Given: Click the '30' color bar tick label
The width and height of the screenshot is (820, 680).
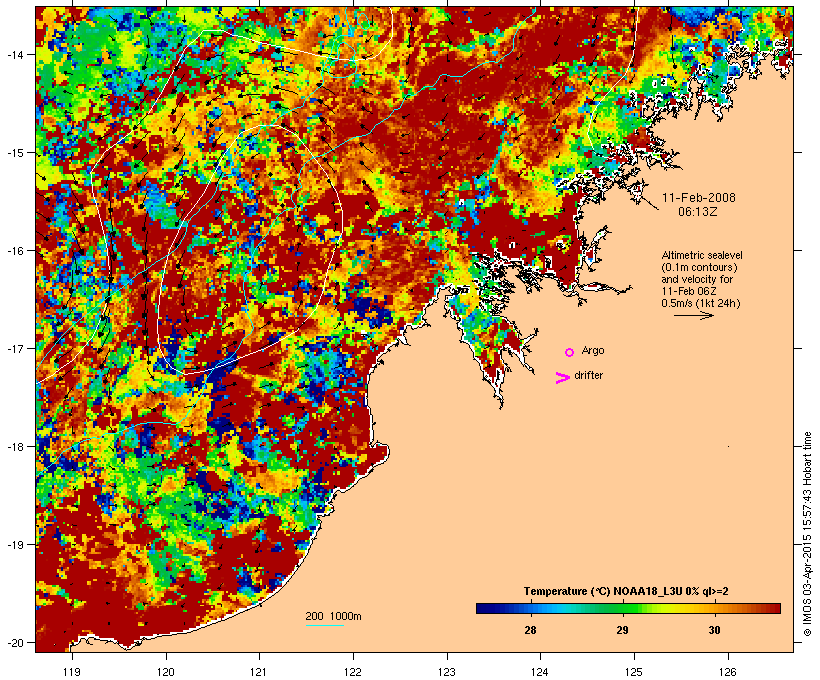Looking at the screenshot, I should coord(714,630).
